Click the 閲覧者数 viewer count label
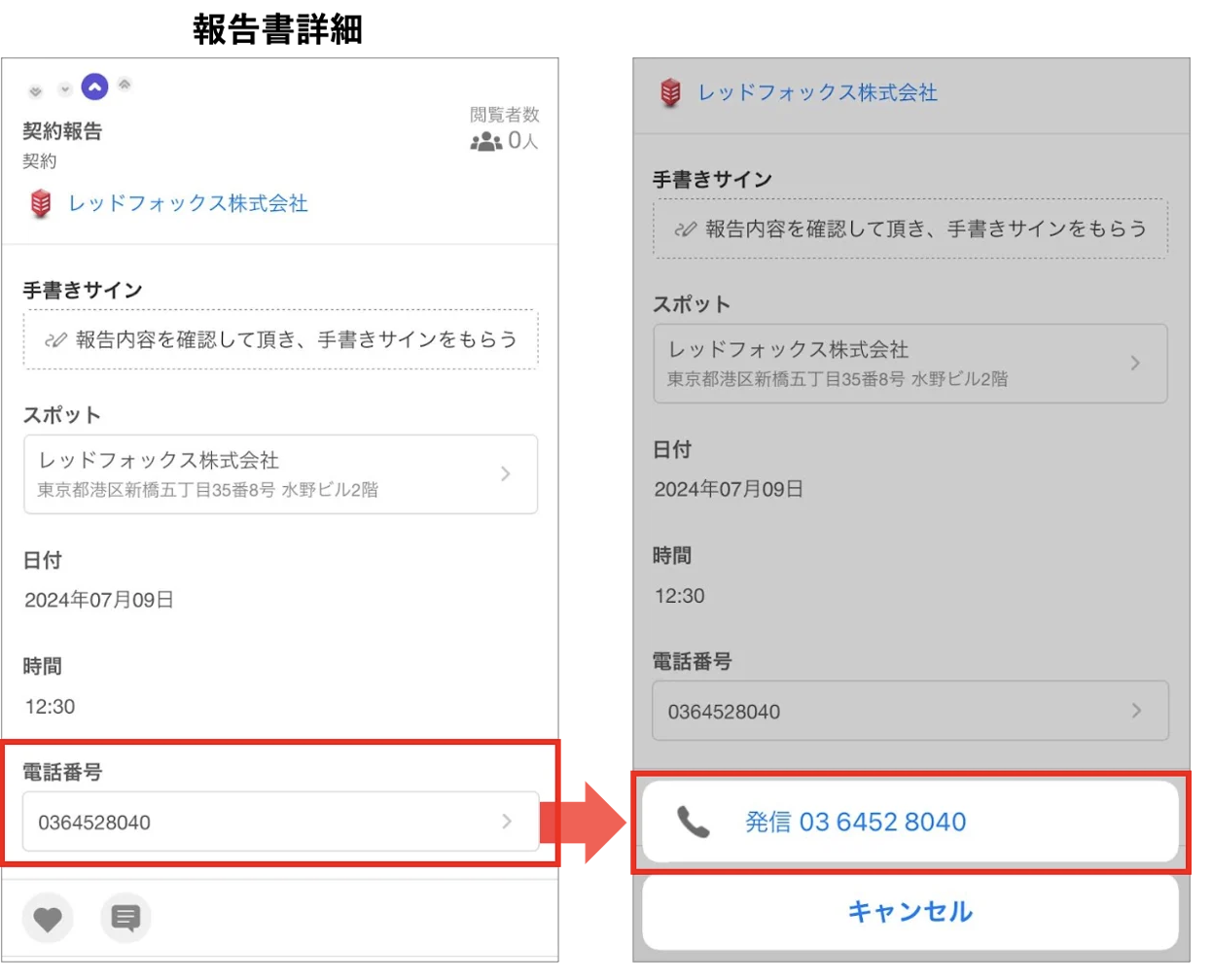Screen dimensions: 1212x980 pyautogui.click(x=505, y=115)
